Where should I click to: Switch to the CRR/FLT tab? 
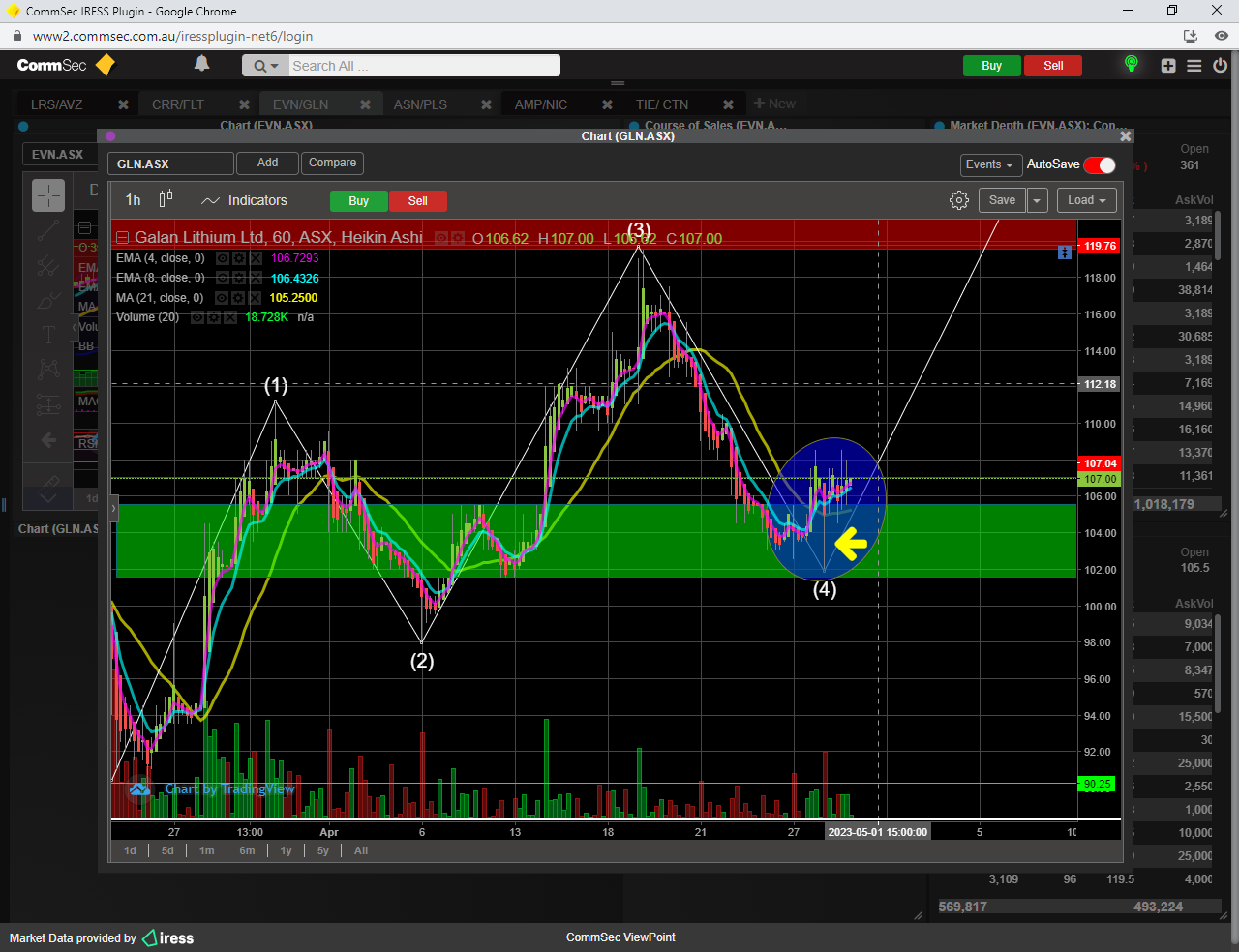[178, 104]
